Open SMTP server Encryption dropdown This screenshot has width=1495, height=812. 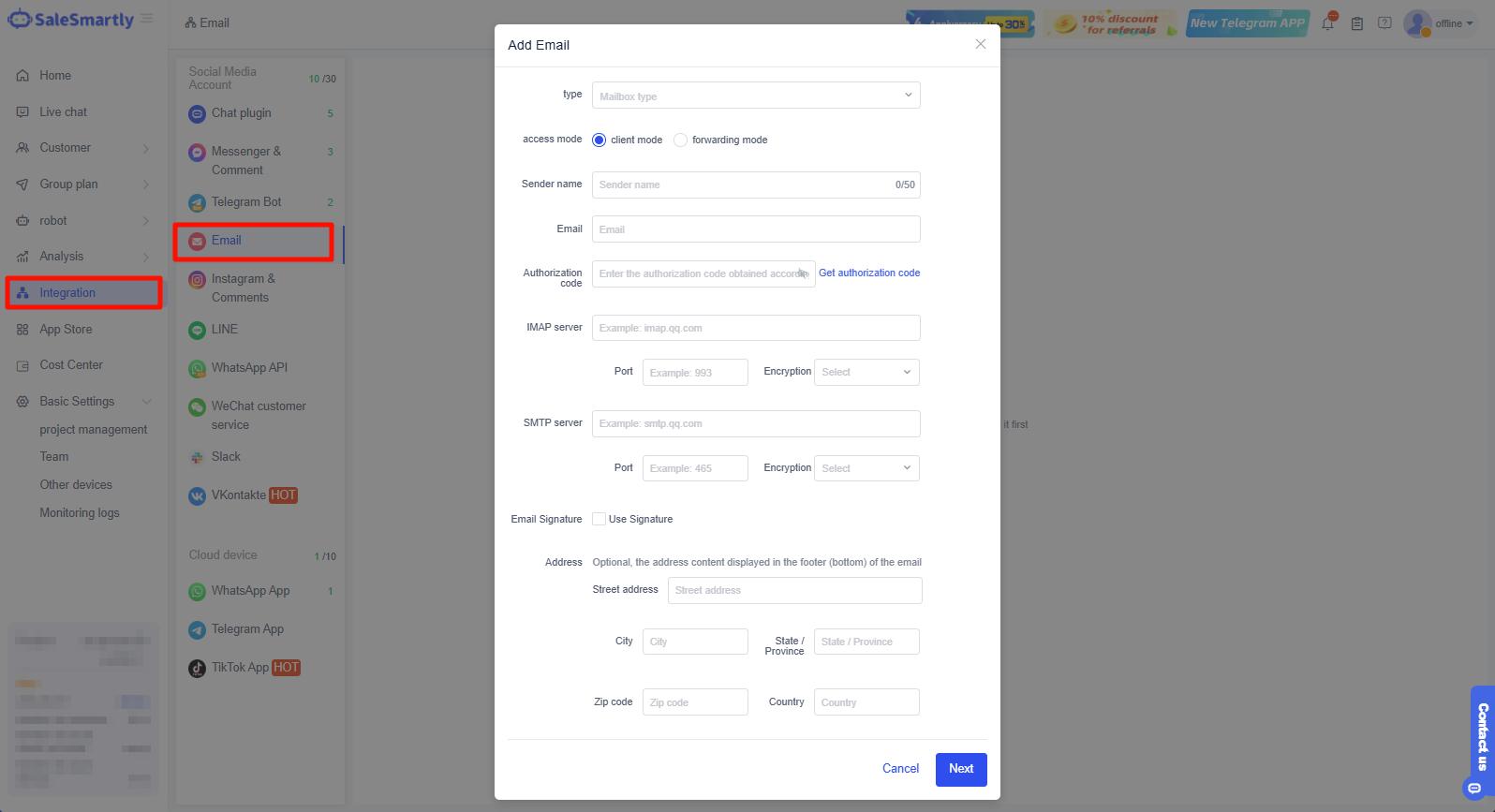(x=866, y=468)
